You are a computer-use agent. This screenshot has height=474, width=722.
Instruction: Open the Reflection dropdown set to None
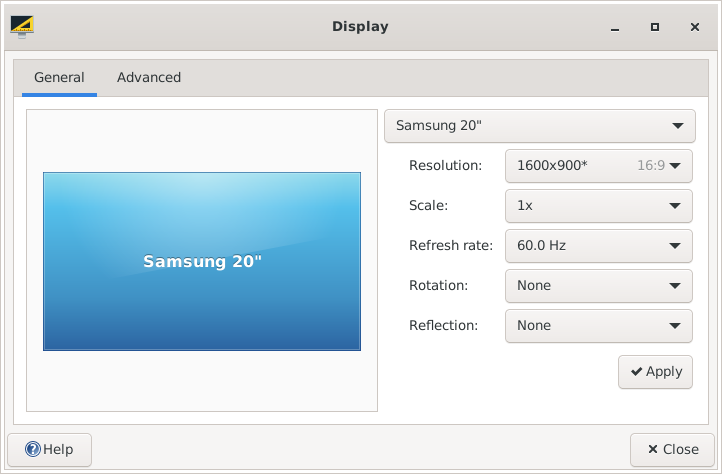(x=599, y=326)
